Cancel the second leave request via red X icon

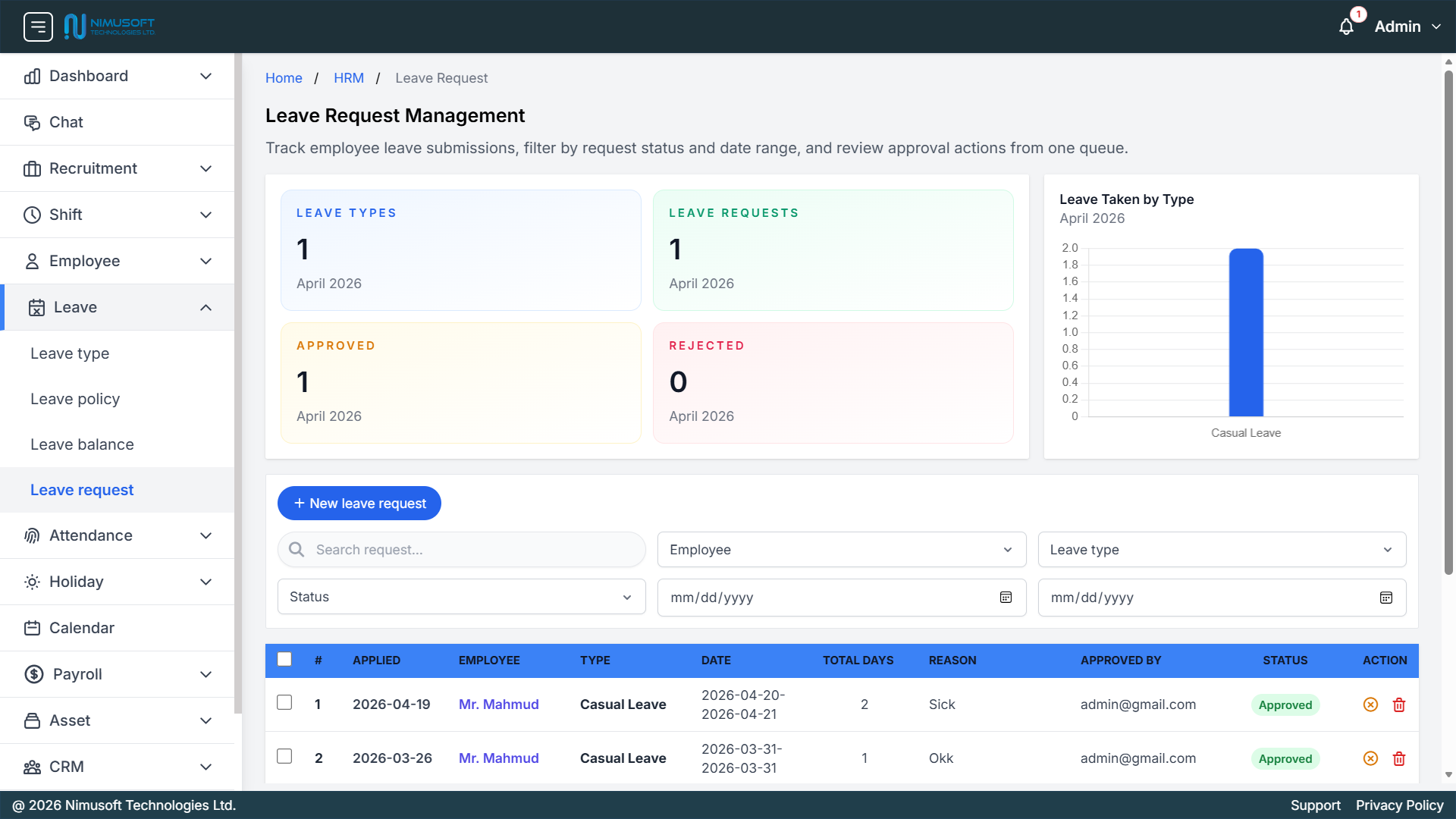pyautogui.click(x=1370, y=758)
